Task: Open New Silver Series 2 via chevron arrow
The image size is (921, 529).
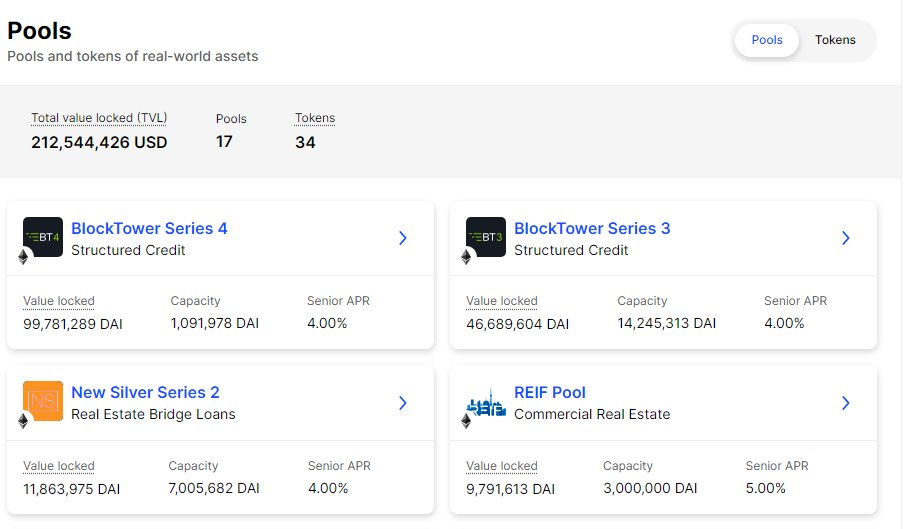Action: [403, 403]
